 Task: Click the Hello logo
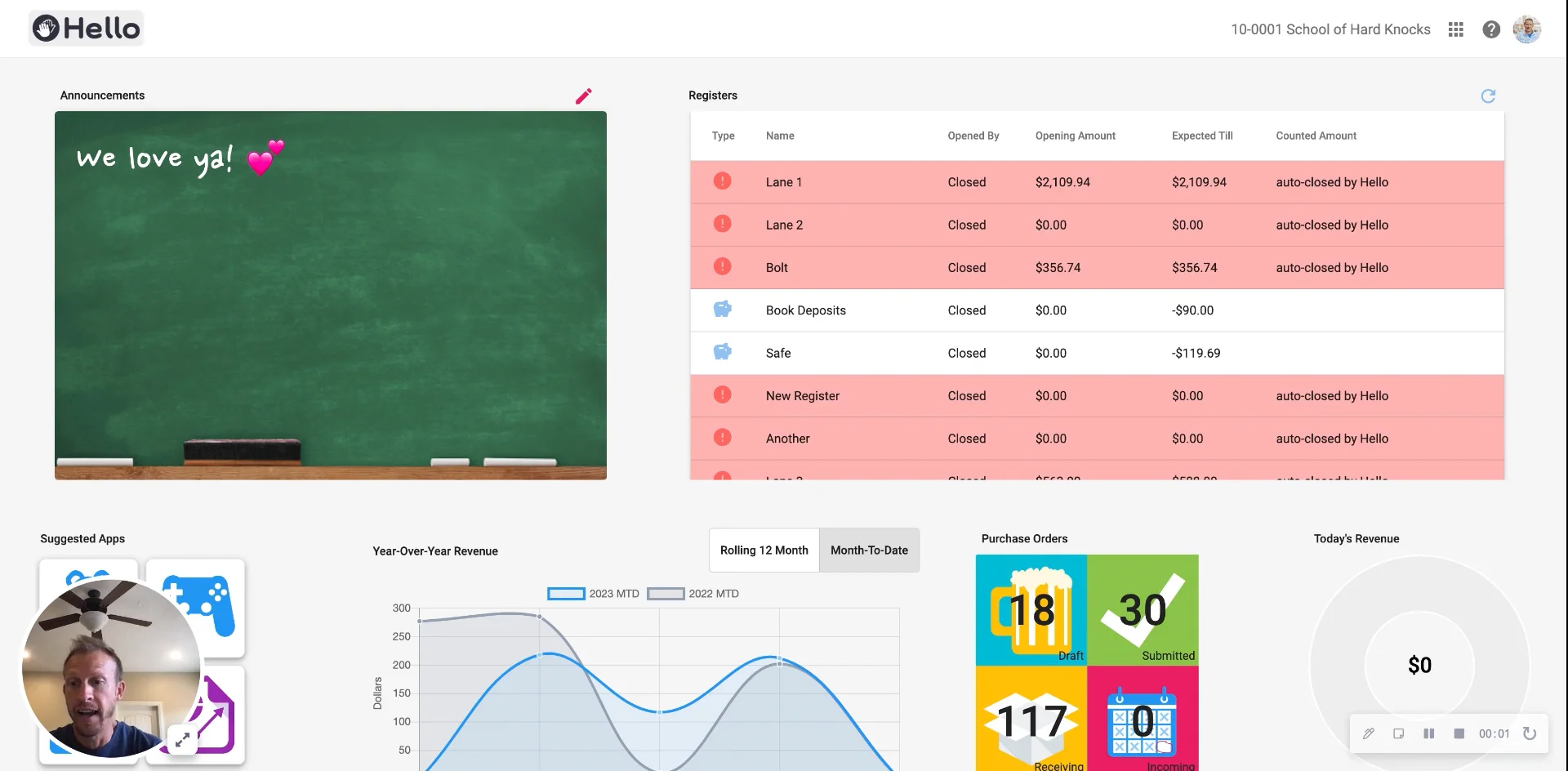87,29
